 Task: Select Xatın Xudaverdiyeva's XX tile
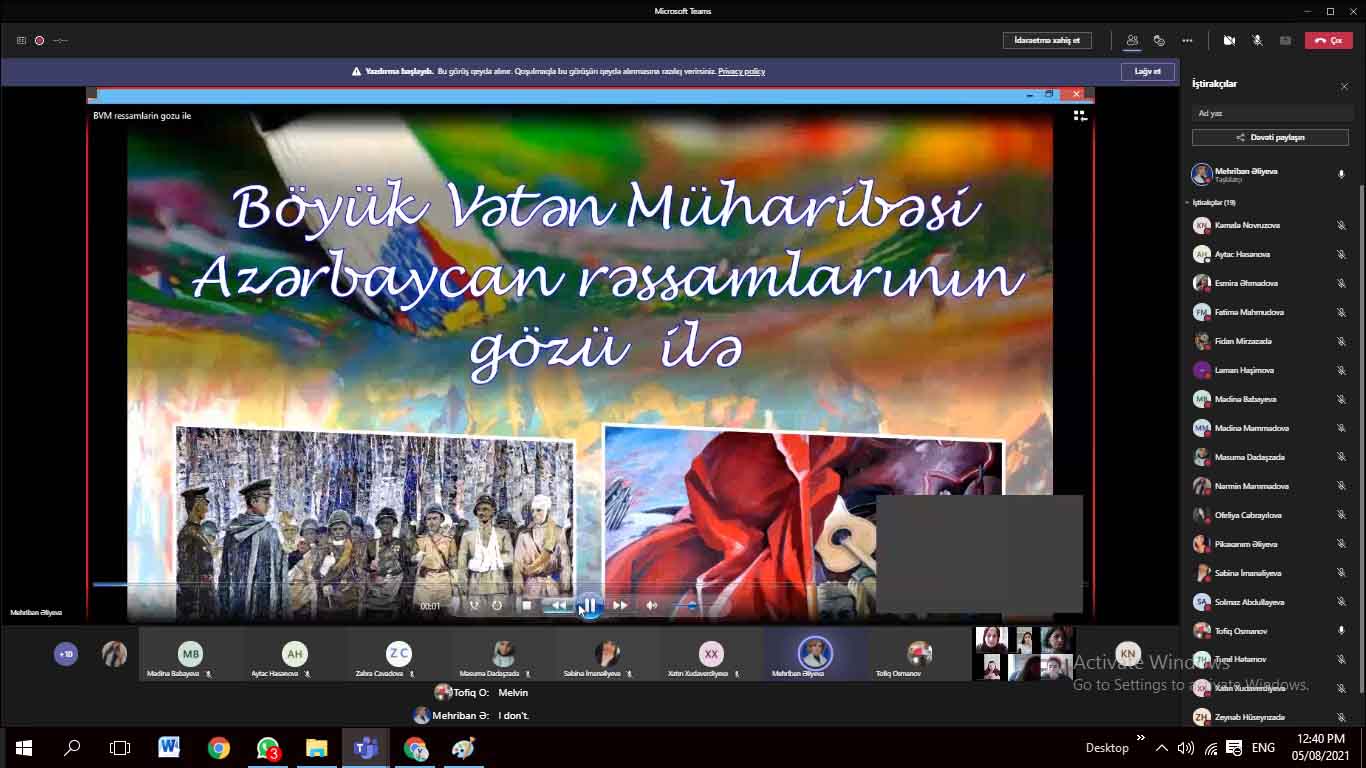tap(710, 656)
